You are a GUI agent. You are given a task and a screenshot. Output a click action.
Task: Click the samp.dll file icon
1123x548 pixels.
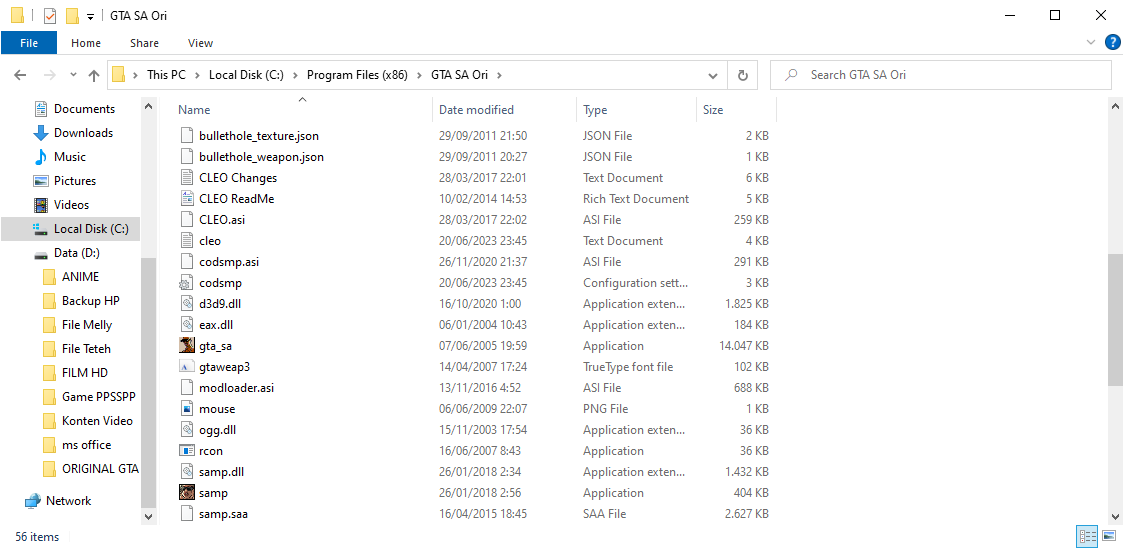186,472
